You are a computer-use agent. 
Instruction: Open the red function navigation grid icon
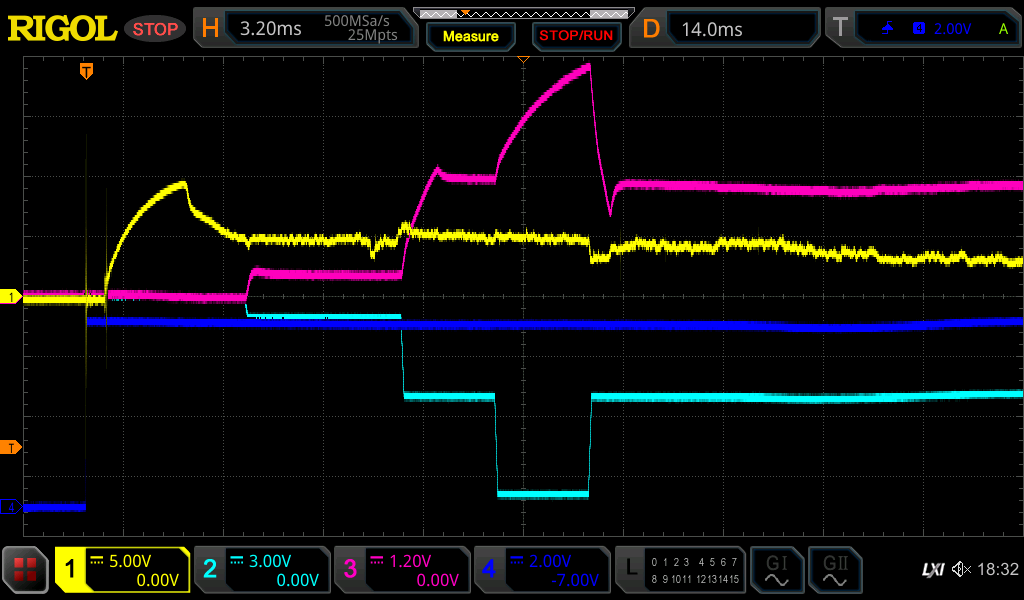[x=26, y=570]
